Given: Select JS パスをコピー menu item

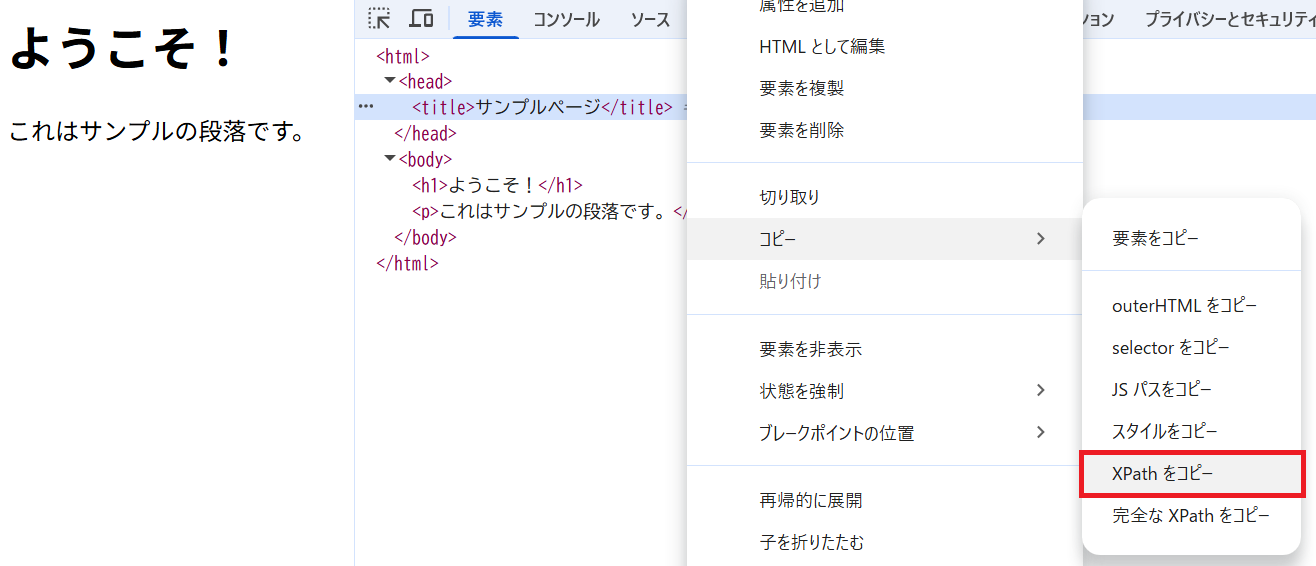Looking at the screenshot, I should click(1161, 390).
